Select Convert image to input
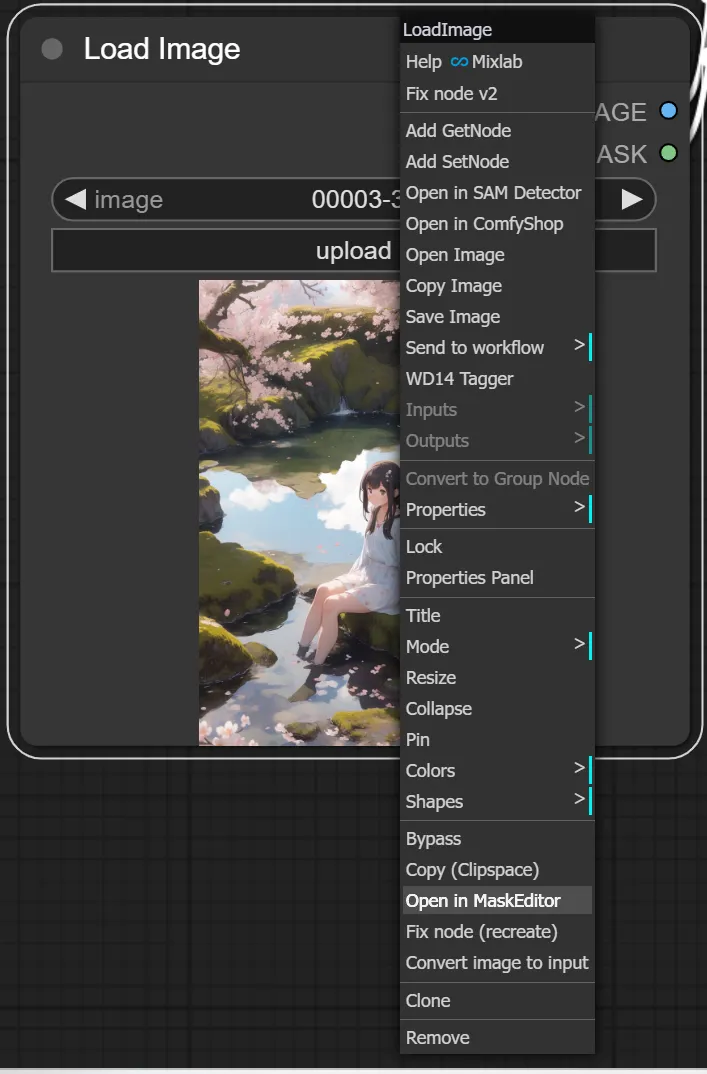Image resolution: width=707 pixels, height=1074 pixels. [497, 963]
